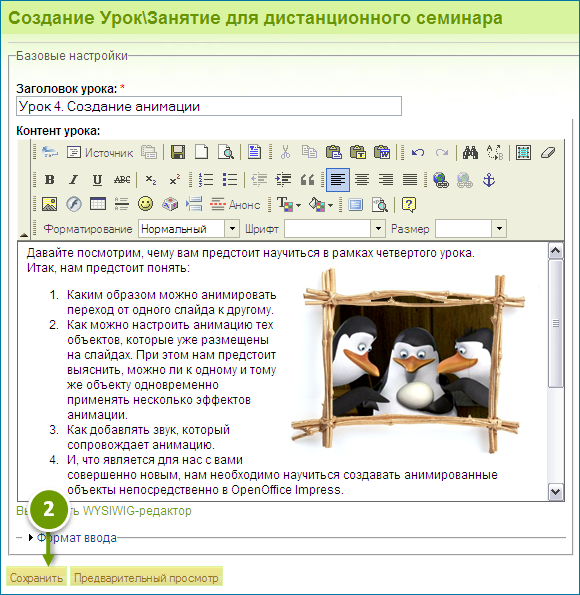Click the Заголовок урока input field
This screenshot has height=595, width=580.
tap(209, 106)
